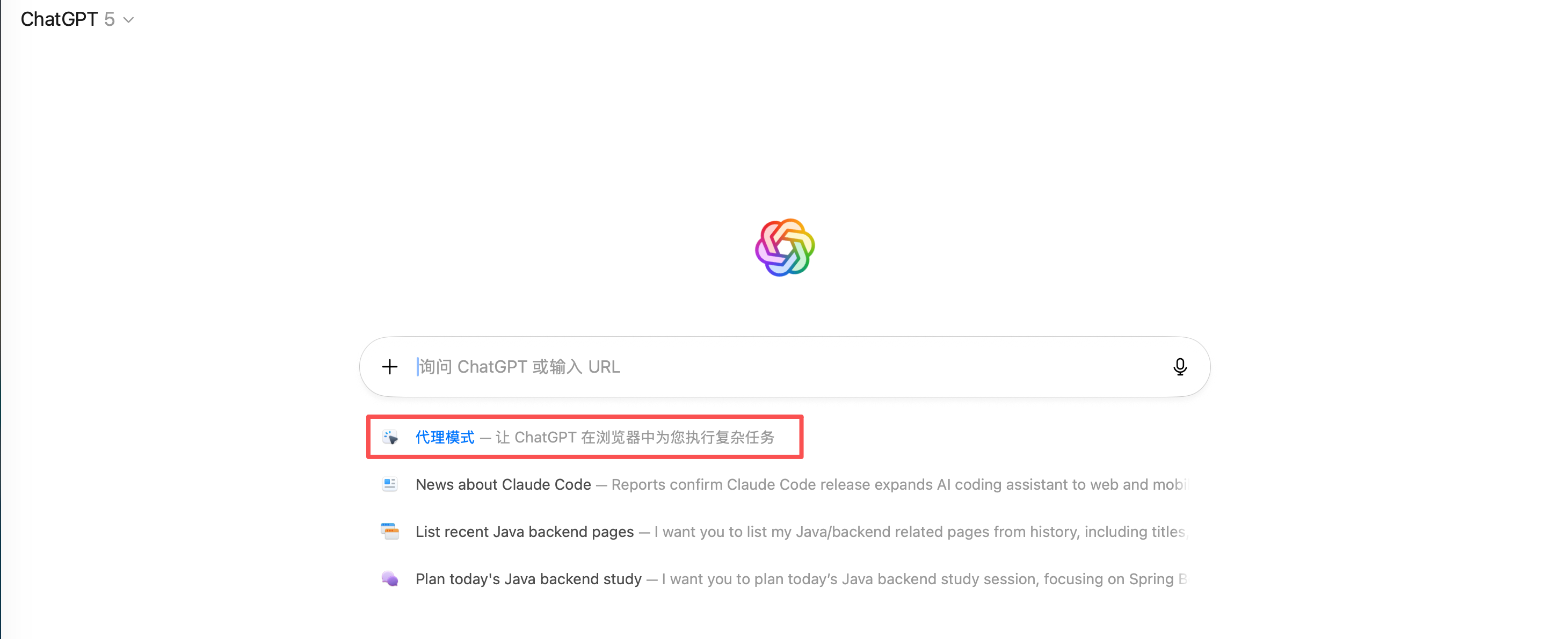Click the description about listing Java/backend history

pyautogui.click(x=919, y=531)
